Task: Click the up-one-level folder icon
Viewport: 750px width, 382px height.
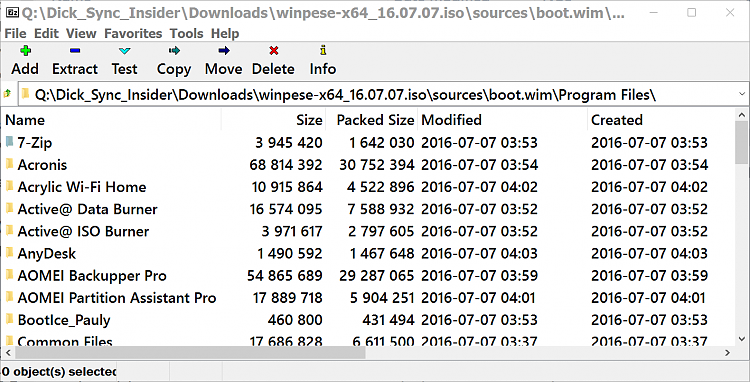Action: click(7, 94)
